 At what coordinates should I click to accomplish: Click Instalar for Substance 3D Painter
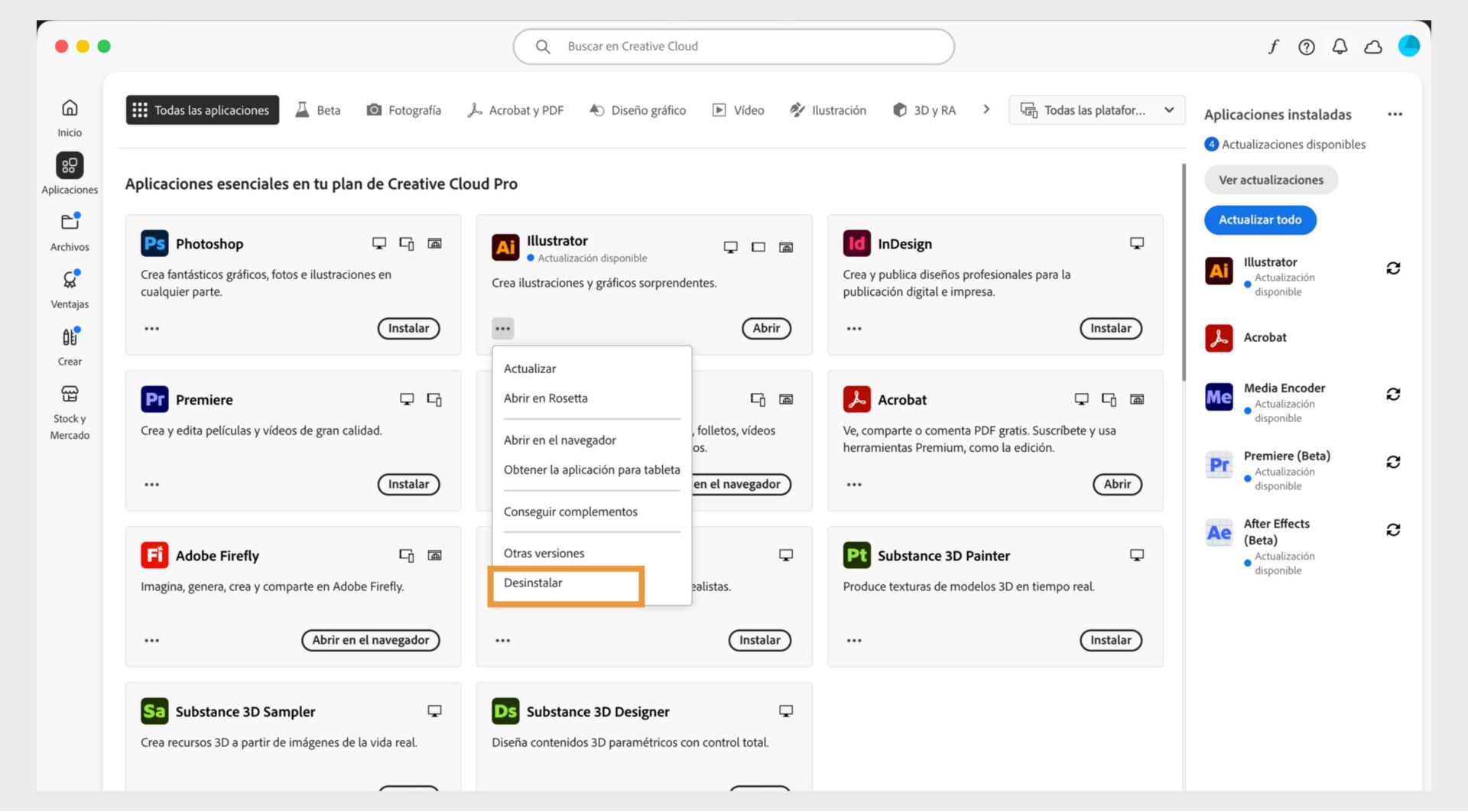(1110, 641)
